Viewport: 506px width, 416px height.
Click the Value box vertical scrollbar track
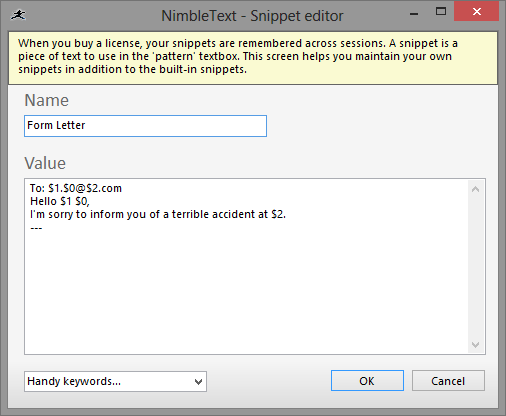476,267
